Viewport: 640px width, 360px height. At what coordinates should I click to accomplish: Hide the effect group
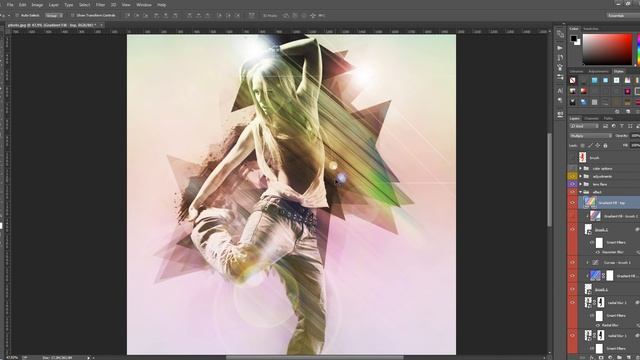tap(572, 192)
